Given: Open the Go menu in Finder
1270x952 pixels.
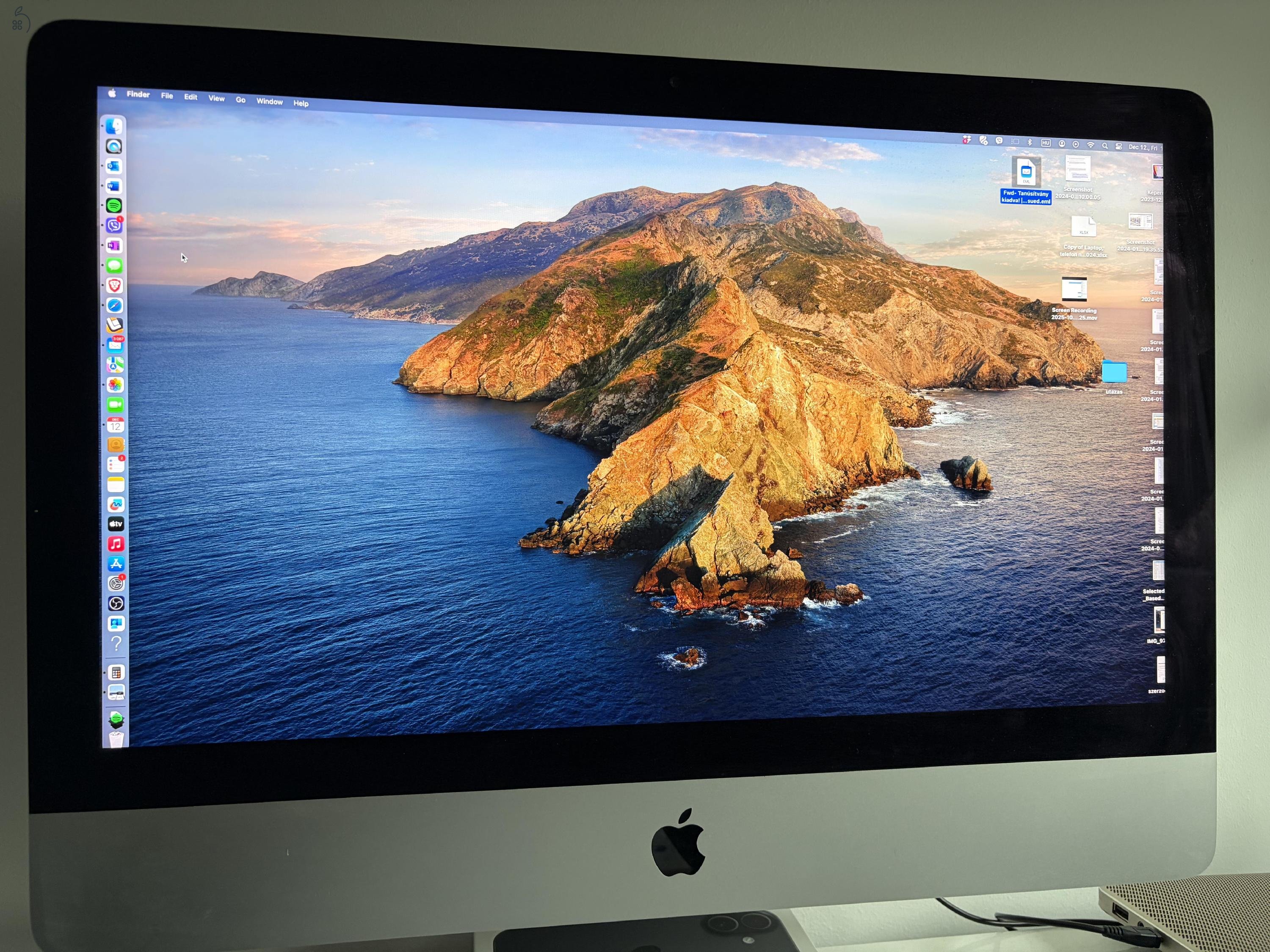Looking at the screenshot, I should pyautogui.click(x=240, y=100).
